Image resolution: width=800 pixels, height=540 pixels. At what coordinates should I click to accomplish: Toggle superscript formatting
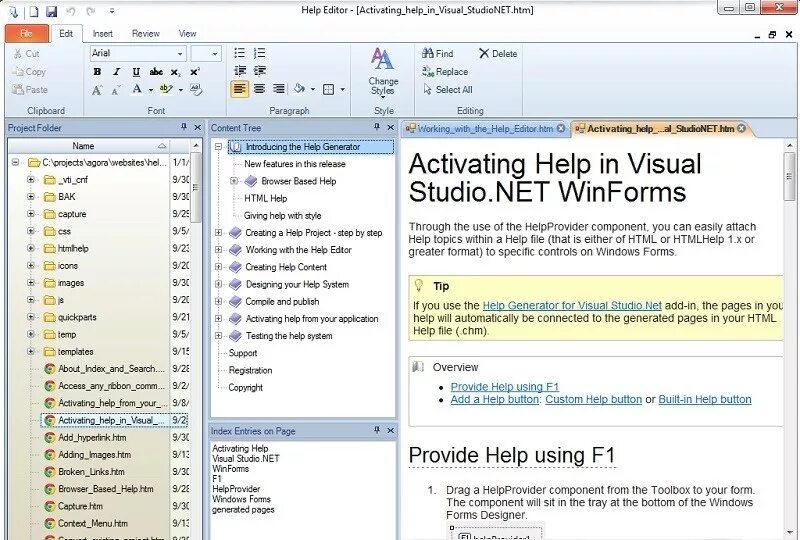195,72
